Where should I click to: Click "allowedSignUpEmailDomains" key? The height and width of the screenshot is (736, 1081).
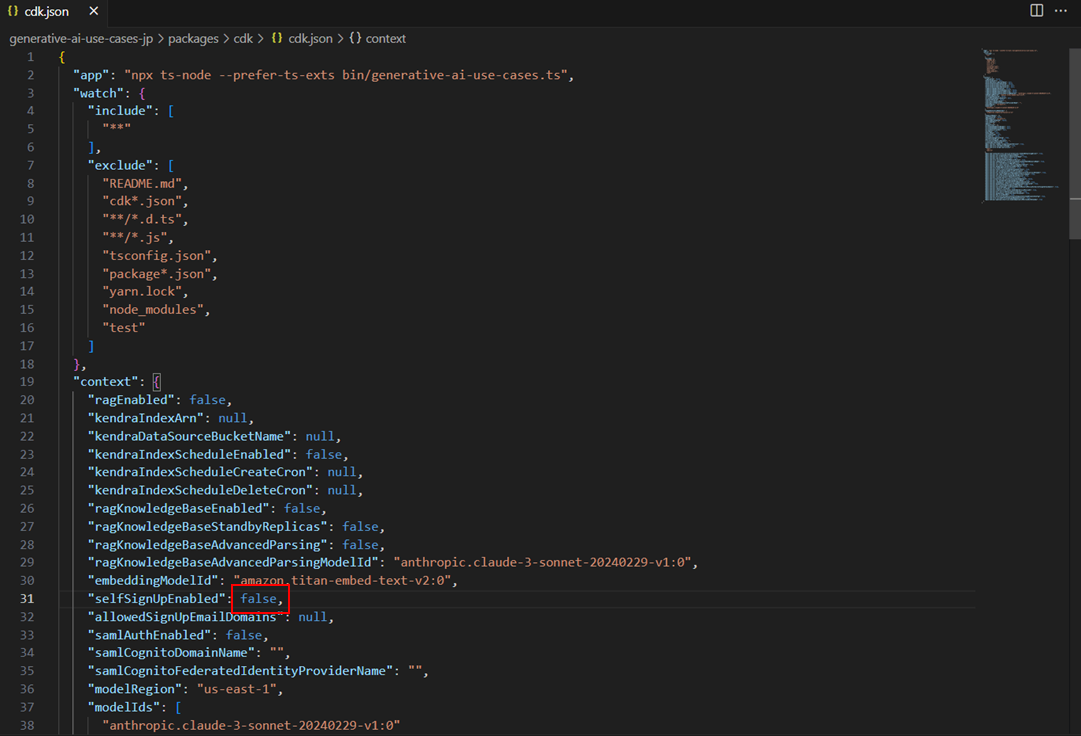pos(185,617)
